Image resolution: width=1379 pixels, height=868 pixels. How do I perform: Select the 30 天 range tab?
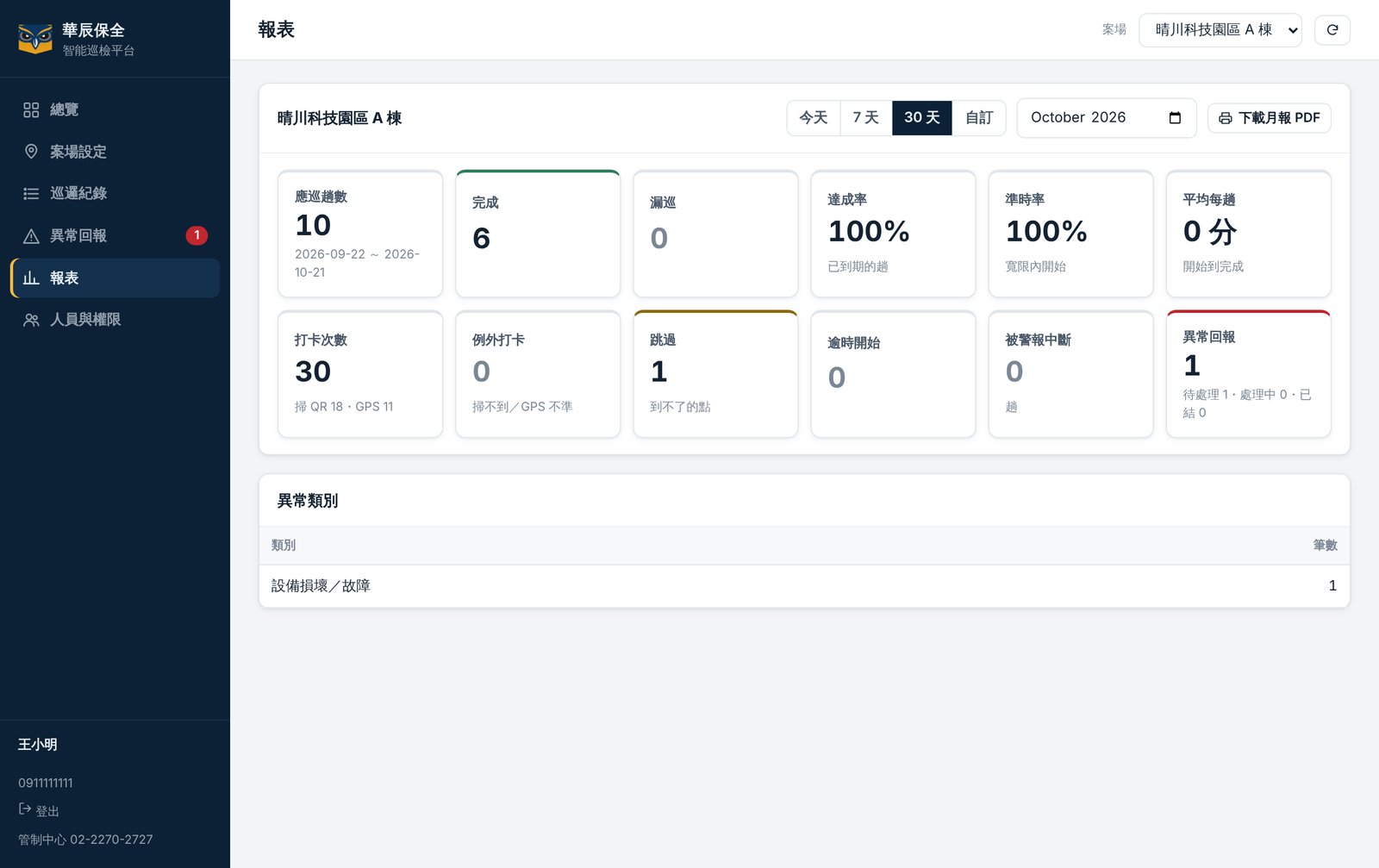pyautogui.click(x=922, y=118)
